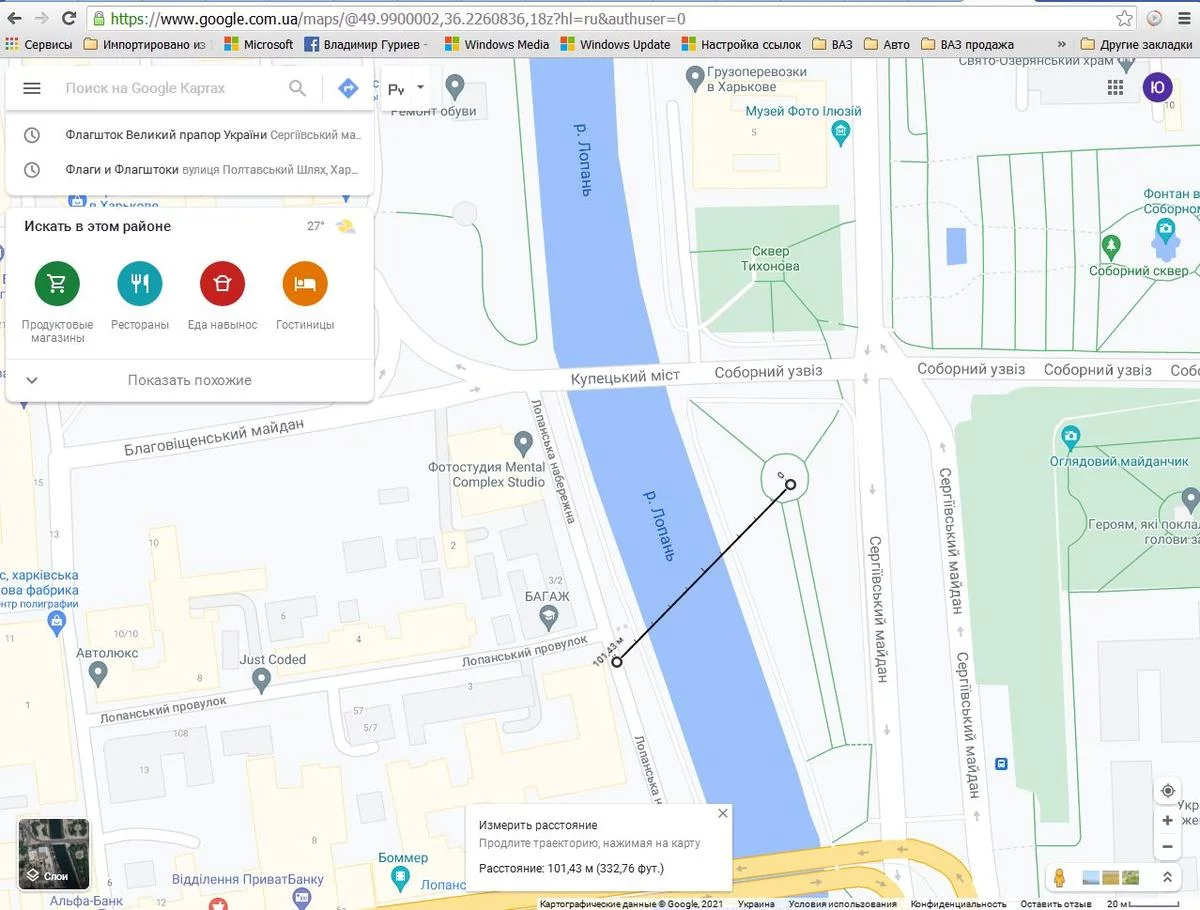Open the Windows Media bookmark
1200x910 pixels.
pos(497,44)
